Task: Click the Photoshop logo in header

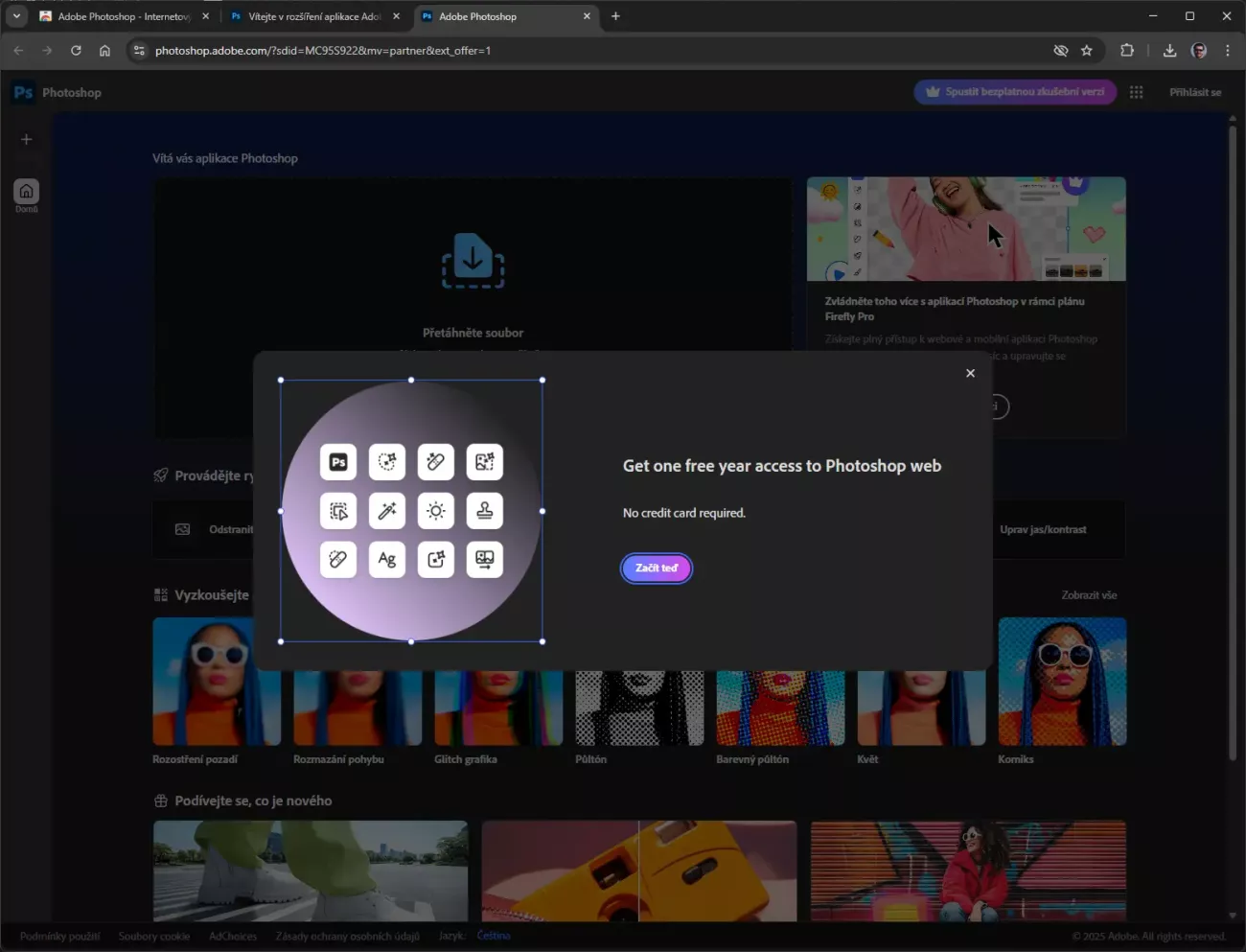Action: (x=24, y=92)
